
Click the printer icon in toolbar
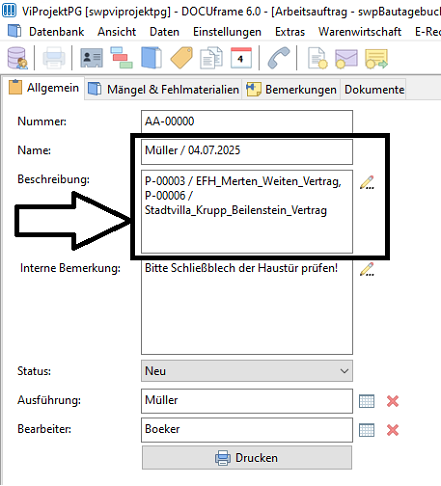pos(54,58)
